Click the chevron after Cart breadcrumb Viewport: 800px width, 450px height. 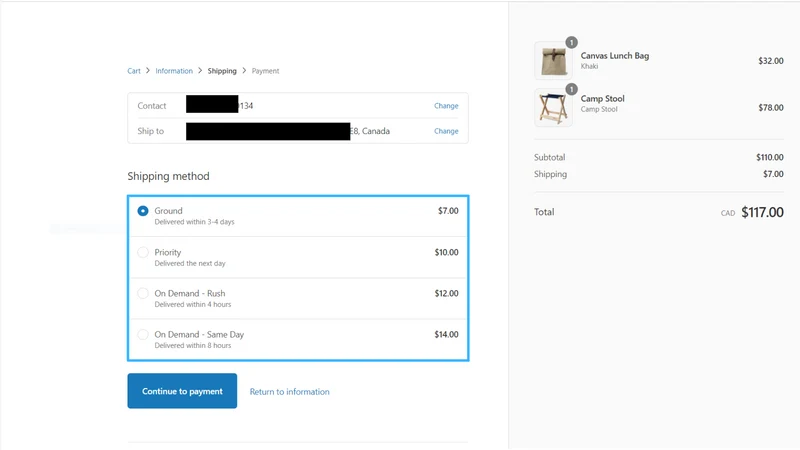(x=148, y=70)
